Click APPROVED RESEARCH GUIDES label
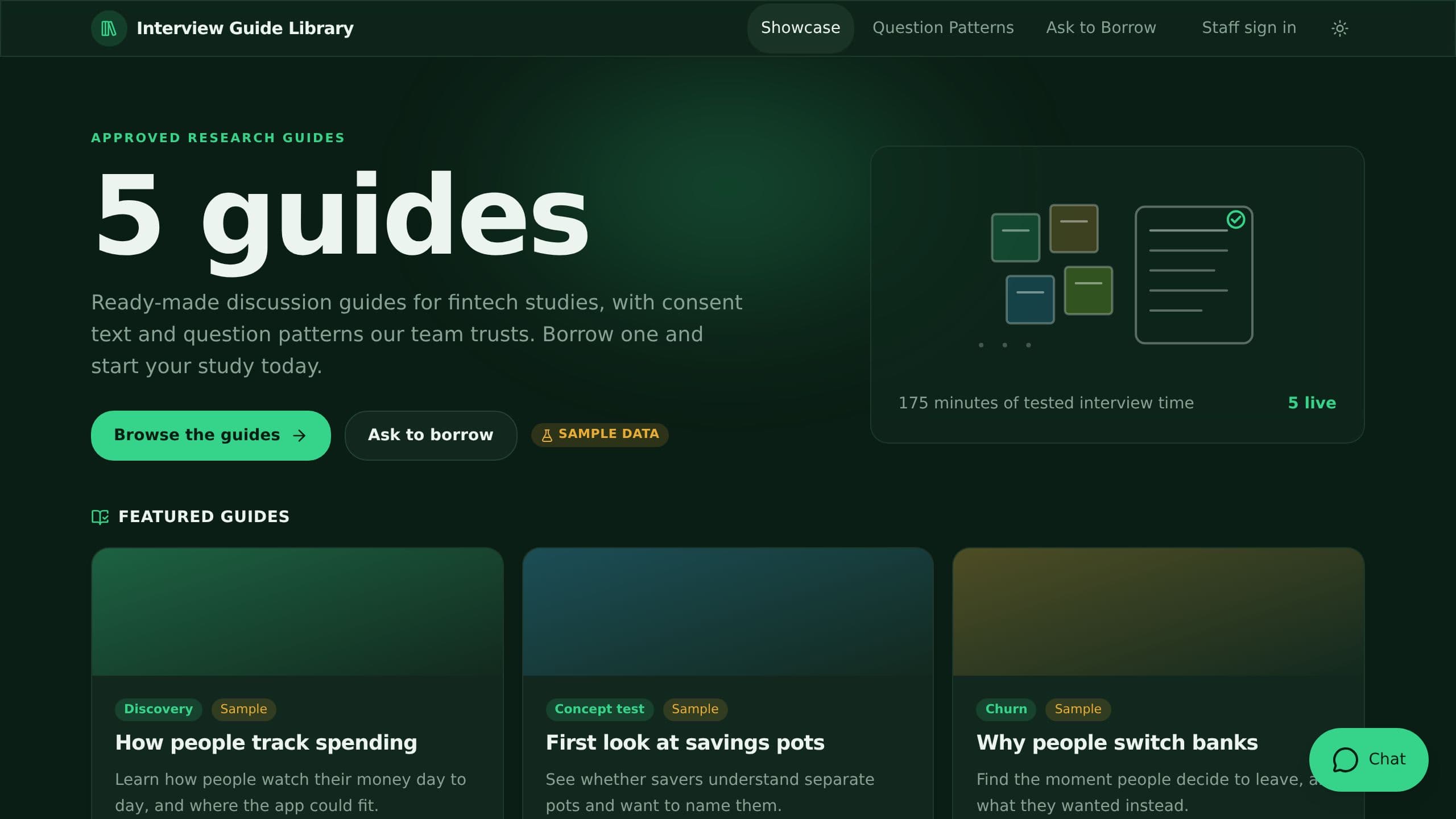This screenshot has height=819, width=1456. tap(218, 138)
